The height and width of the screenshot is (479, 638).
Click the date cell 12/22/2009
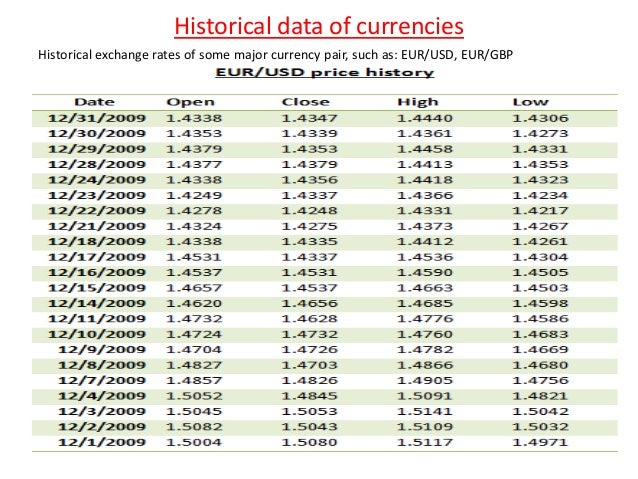click(x=97, y=211)
